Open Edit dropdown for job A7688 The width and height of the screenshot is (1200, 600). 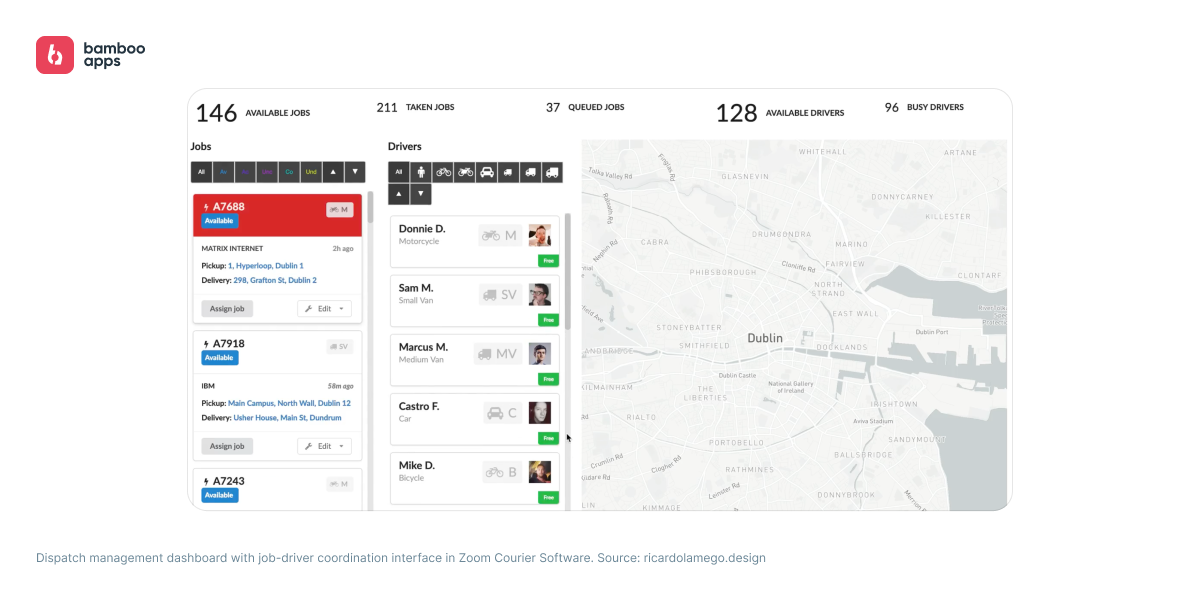324,309
